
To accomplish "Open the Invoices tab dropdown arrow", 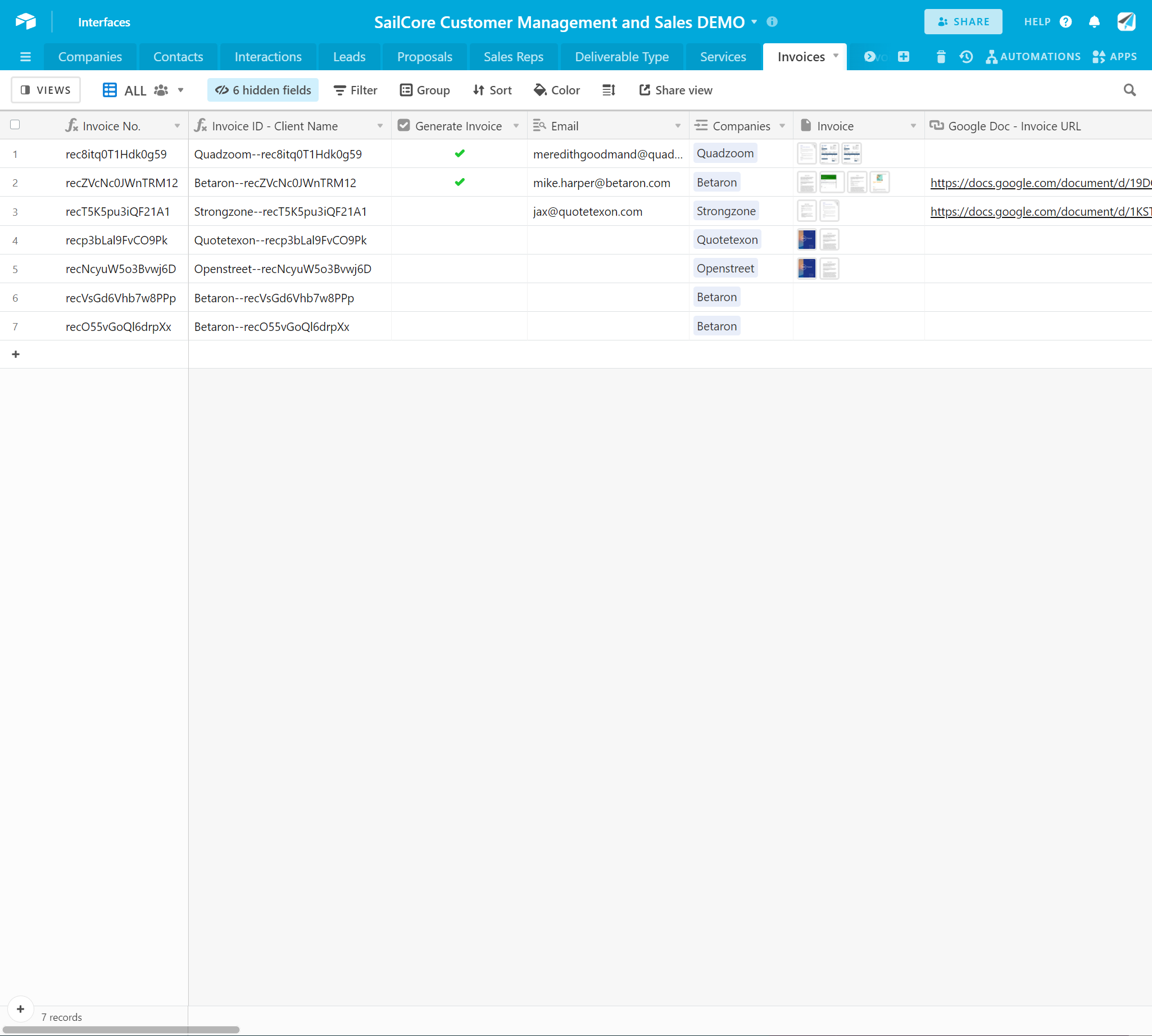I will [836, 56].
